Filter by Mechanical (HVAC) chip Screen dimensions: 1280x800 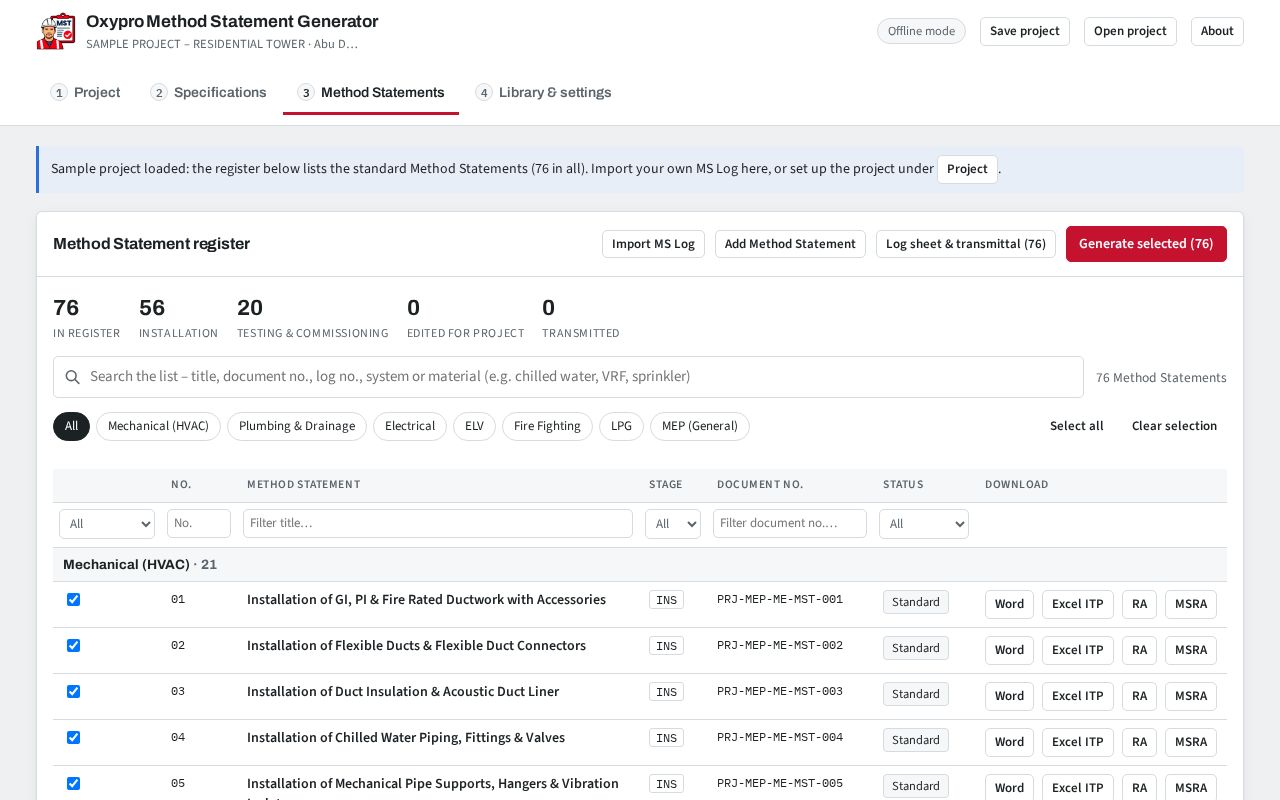(x=158, y=426)
